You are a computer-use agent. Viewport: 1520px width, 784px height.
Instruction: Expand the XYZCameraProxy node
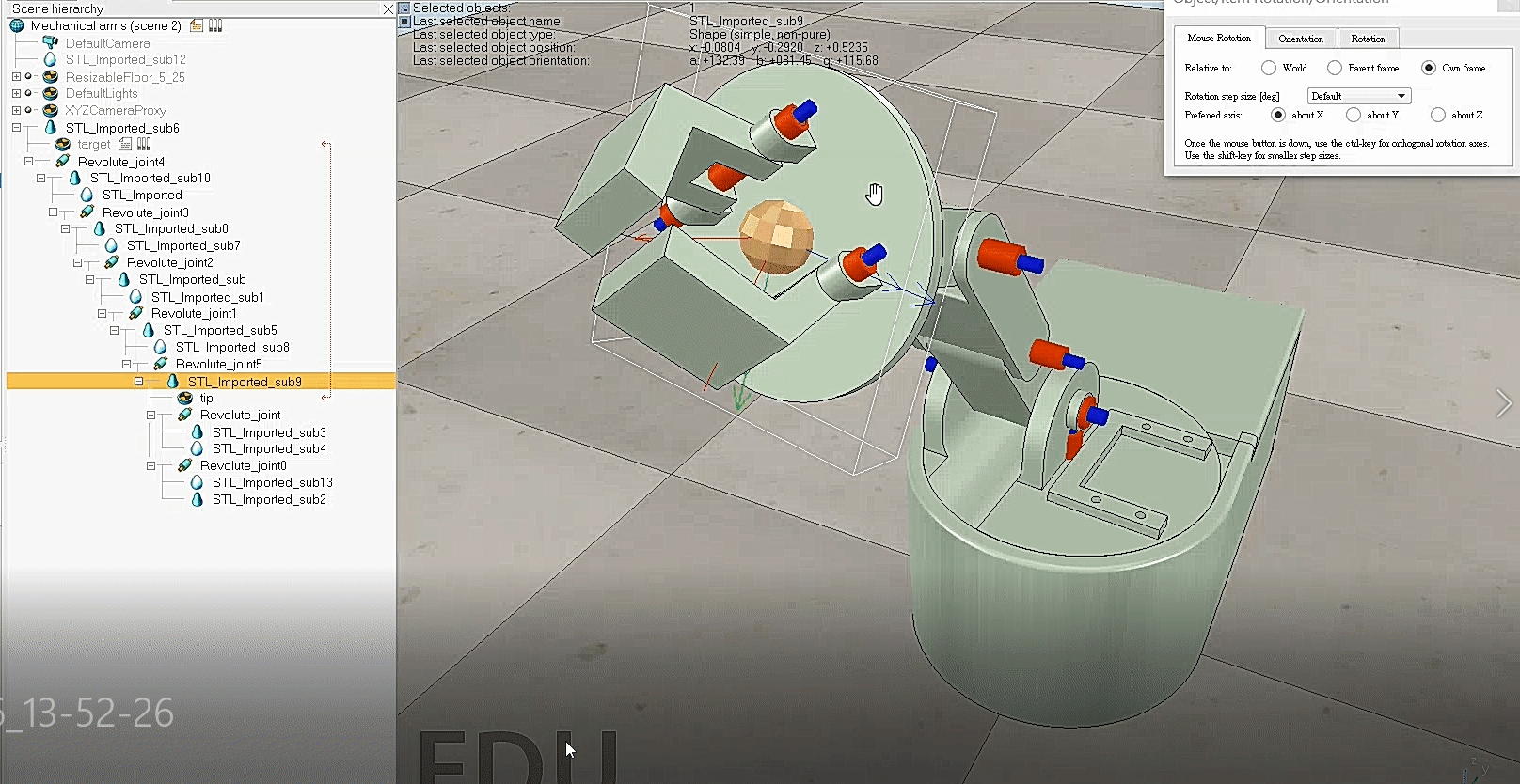click(x=16, y=110)
